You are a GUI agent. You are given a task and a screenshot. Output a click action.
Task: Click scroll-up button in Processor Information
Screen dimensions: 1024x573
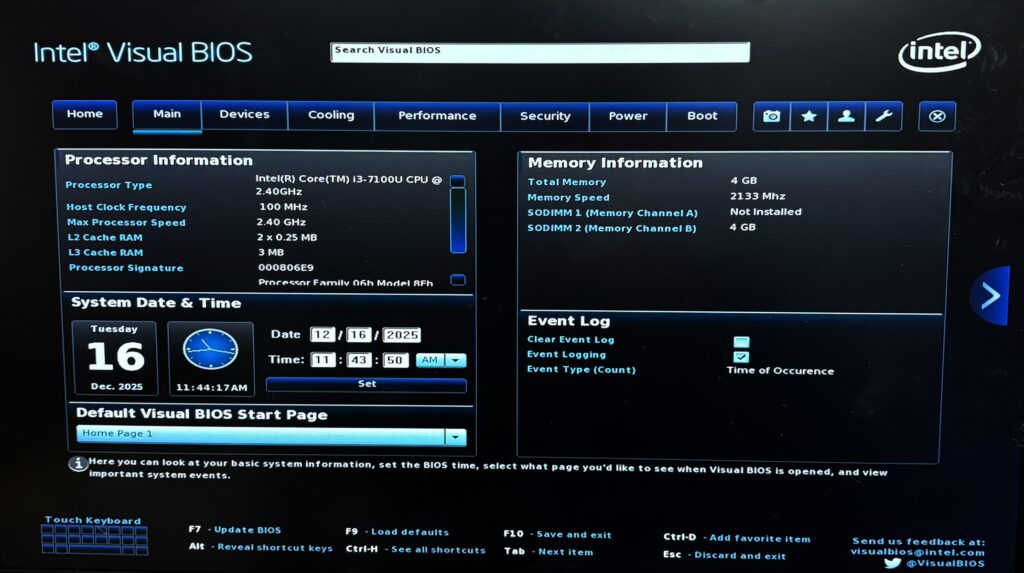click(x=458, y=180)
